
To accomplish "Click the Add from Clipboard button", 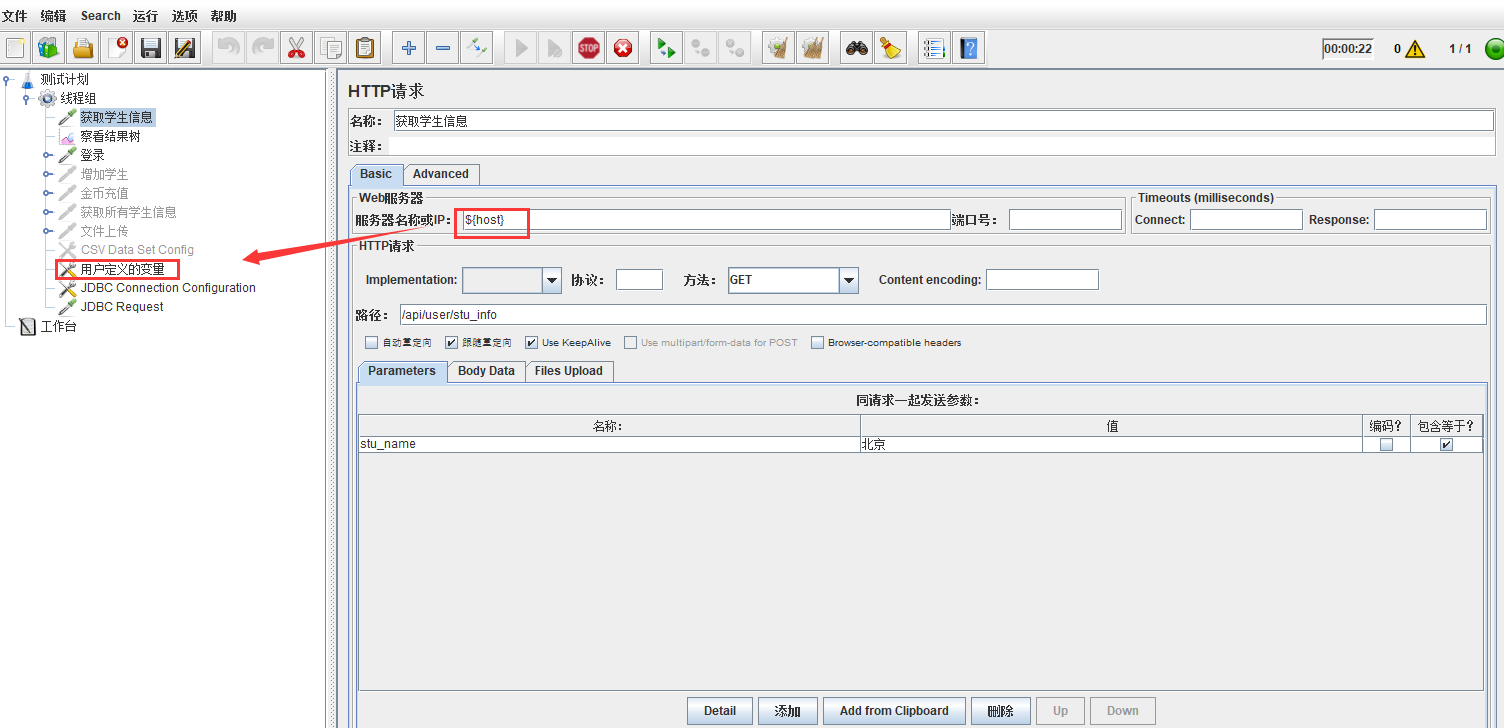I will [893, 710].
